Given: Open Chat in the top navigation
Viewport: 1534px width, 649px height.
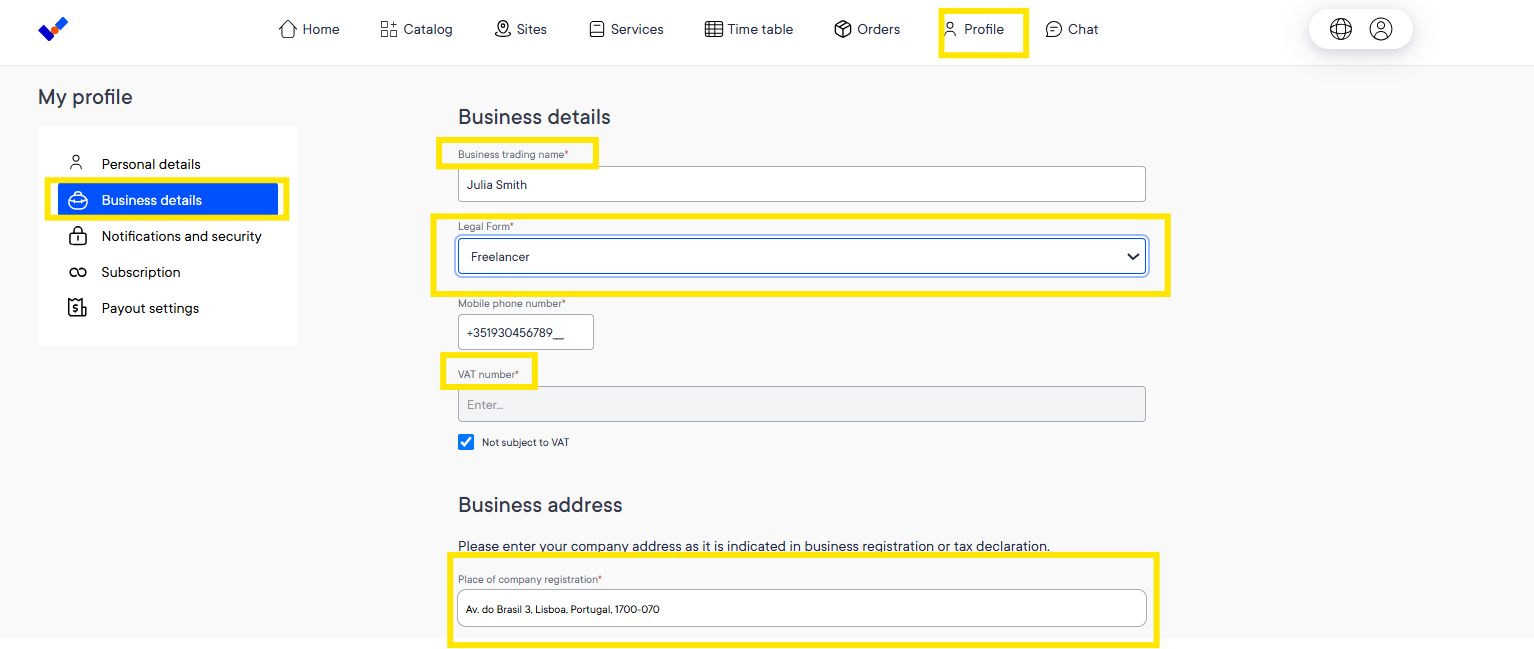Looking at the screenshot, I should pyautogui.click(x=1072, y=29).
